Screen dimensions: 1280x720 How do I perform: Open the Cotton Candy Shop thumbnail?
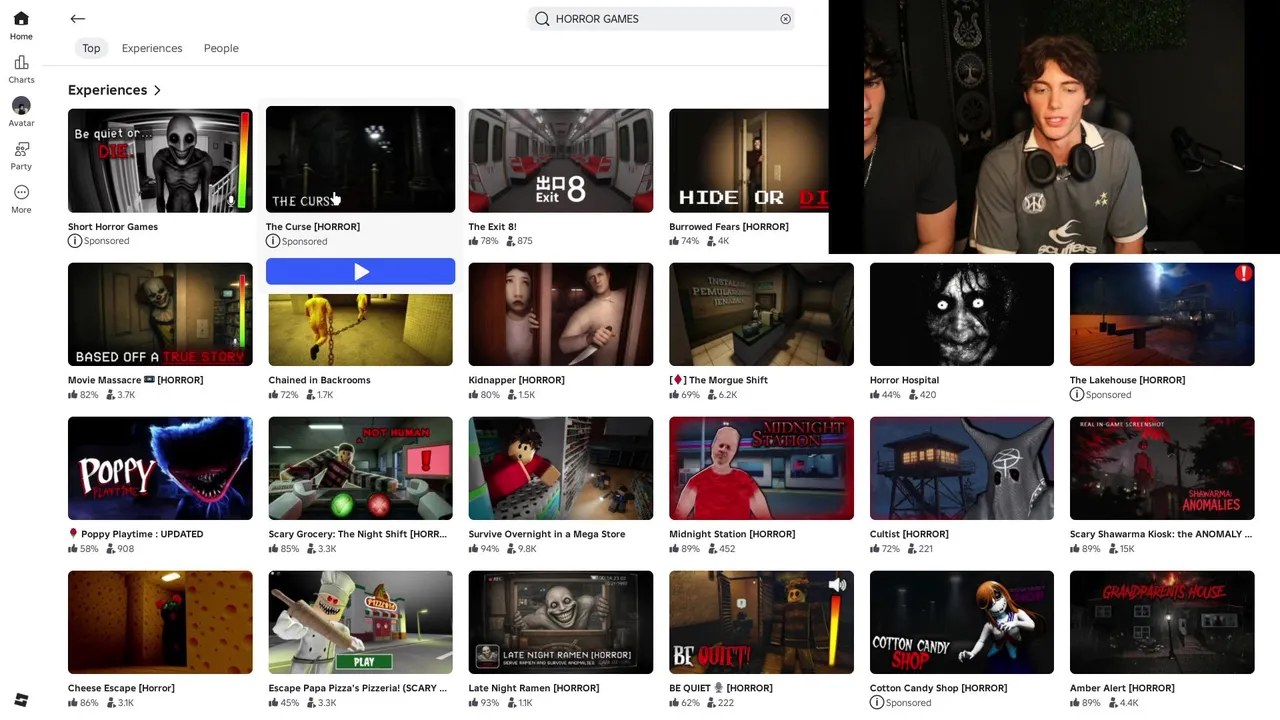pyautogui.click(x=962, y=622)
